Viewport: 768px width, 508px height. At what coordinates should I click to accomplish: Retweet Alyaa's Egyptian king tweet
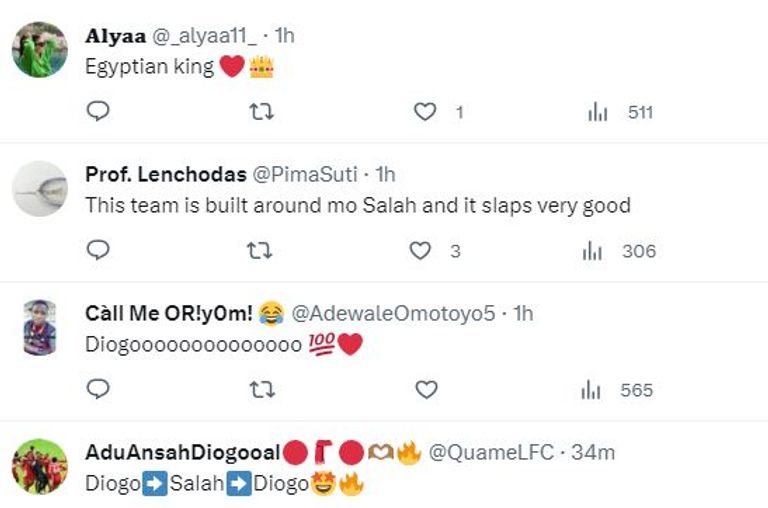pos(260,112)
